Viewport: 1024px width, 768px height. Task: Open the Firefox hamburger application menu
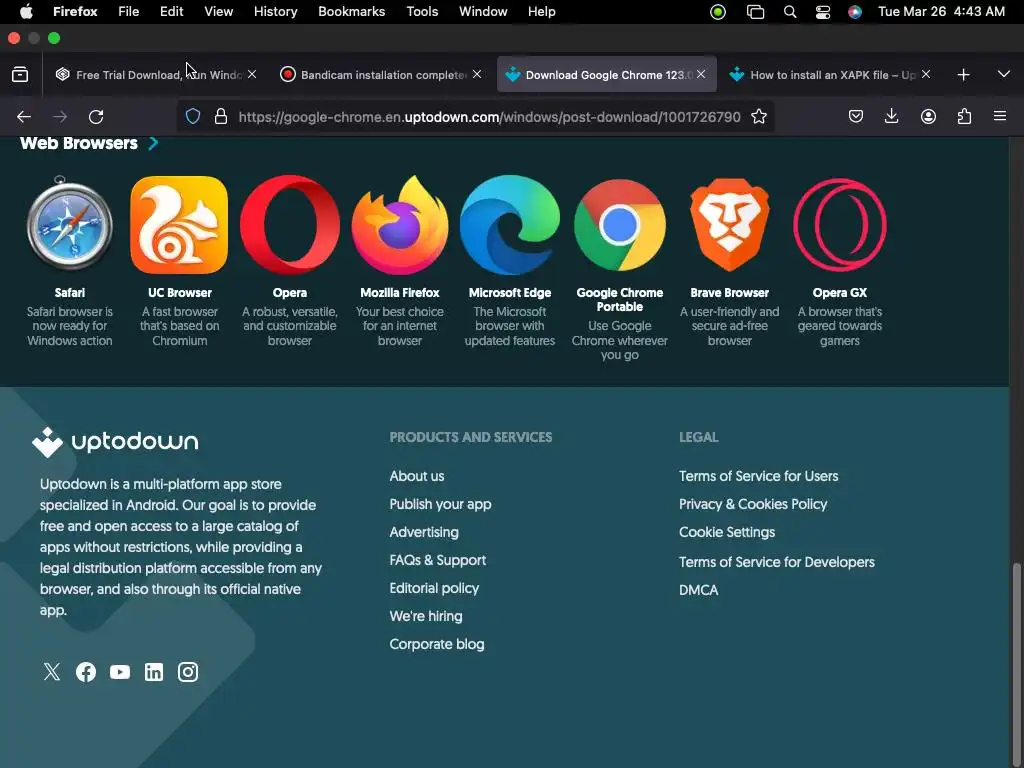[1000, 116]
